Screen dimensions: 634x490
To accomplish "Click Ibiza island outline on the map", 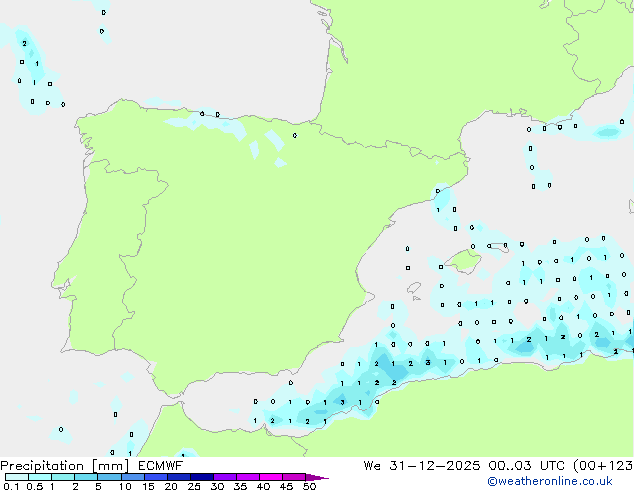I will tap(413, 288).
